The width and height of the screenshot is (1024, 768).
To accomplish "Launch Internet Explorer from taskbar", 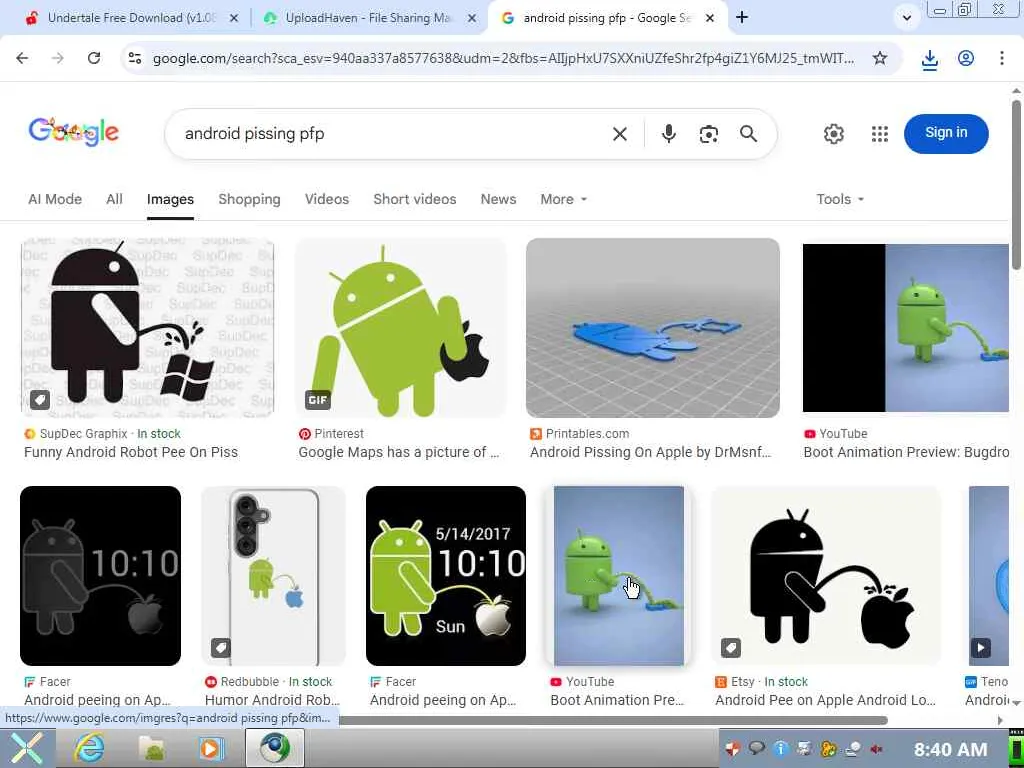I will (89, 748).
